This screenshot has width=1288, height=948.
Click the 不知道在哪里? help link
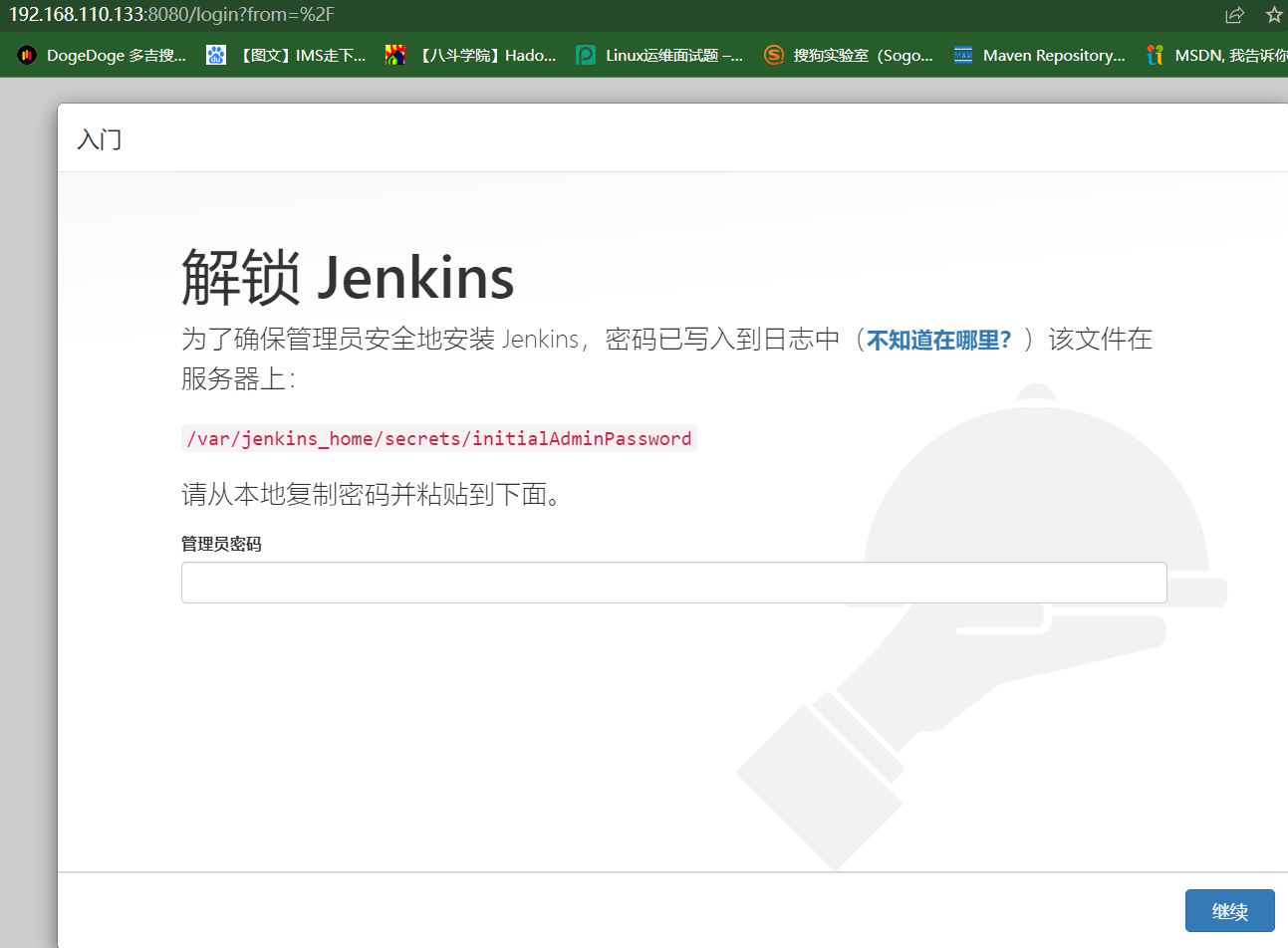pos(938,340)
